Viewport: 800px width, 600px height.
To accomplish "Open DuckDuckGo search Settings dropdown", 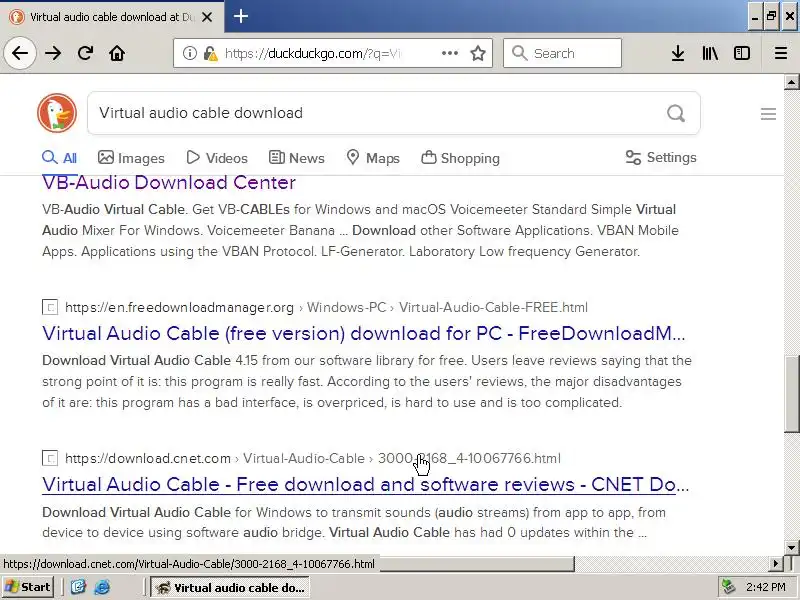I will (x=661, y=157).
